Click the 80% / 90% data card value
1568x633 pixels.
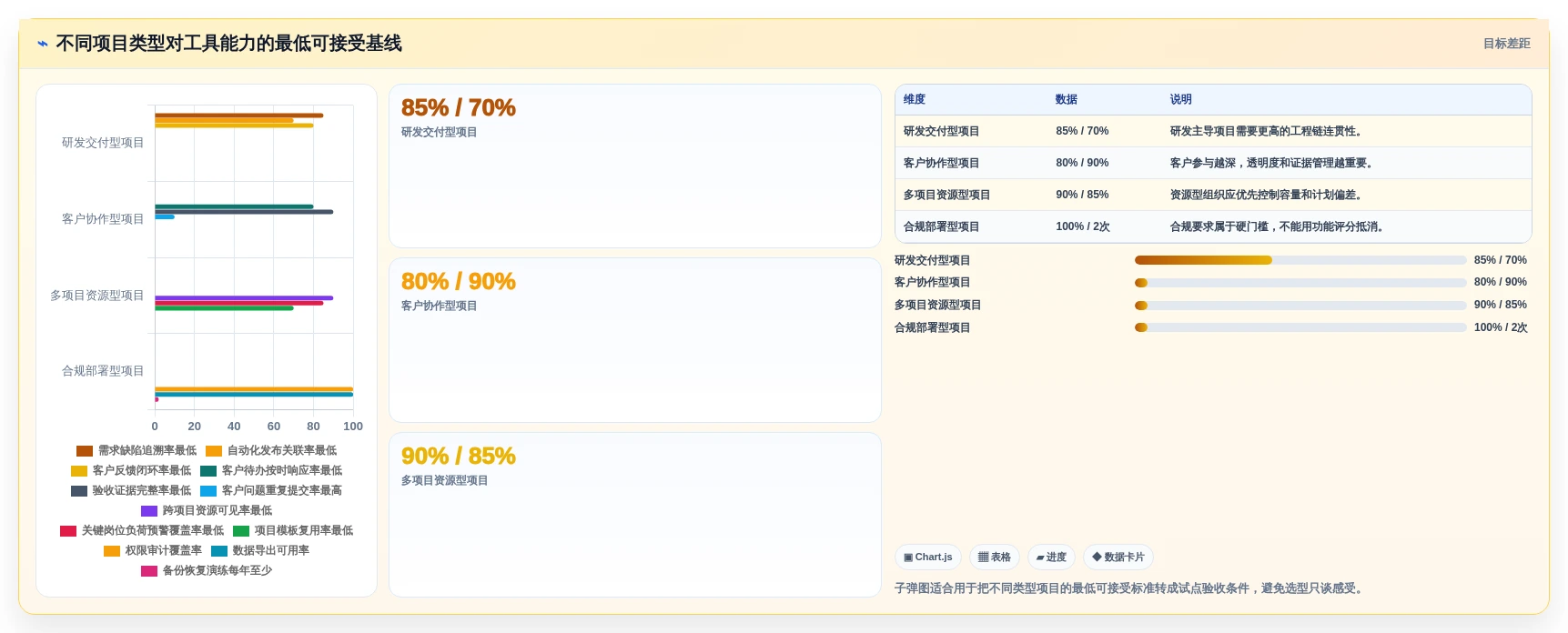point(458,281)
